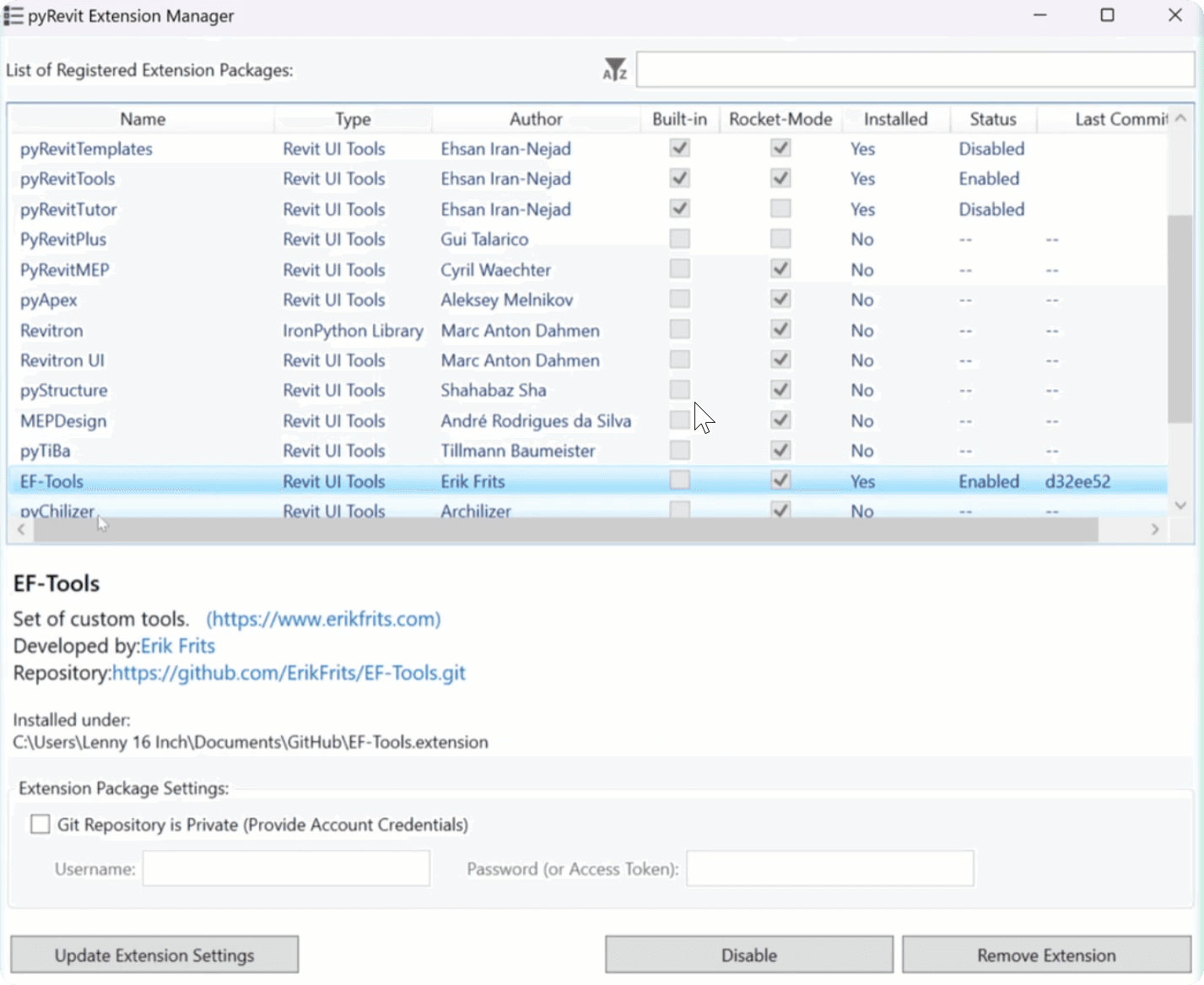Open the EF-Tools GitHub repository link
This screenshot has width=1204, height=985.
tap(289, 673)
